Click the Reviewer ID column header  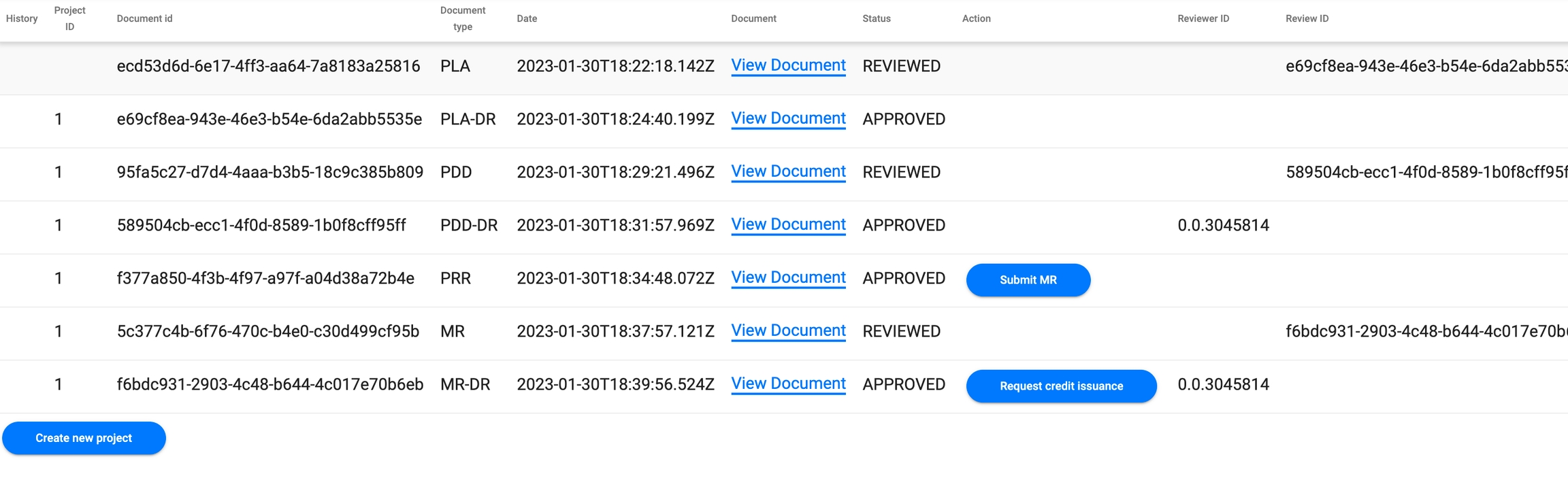coord(1203,19)
